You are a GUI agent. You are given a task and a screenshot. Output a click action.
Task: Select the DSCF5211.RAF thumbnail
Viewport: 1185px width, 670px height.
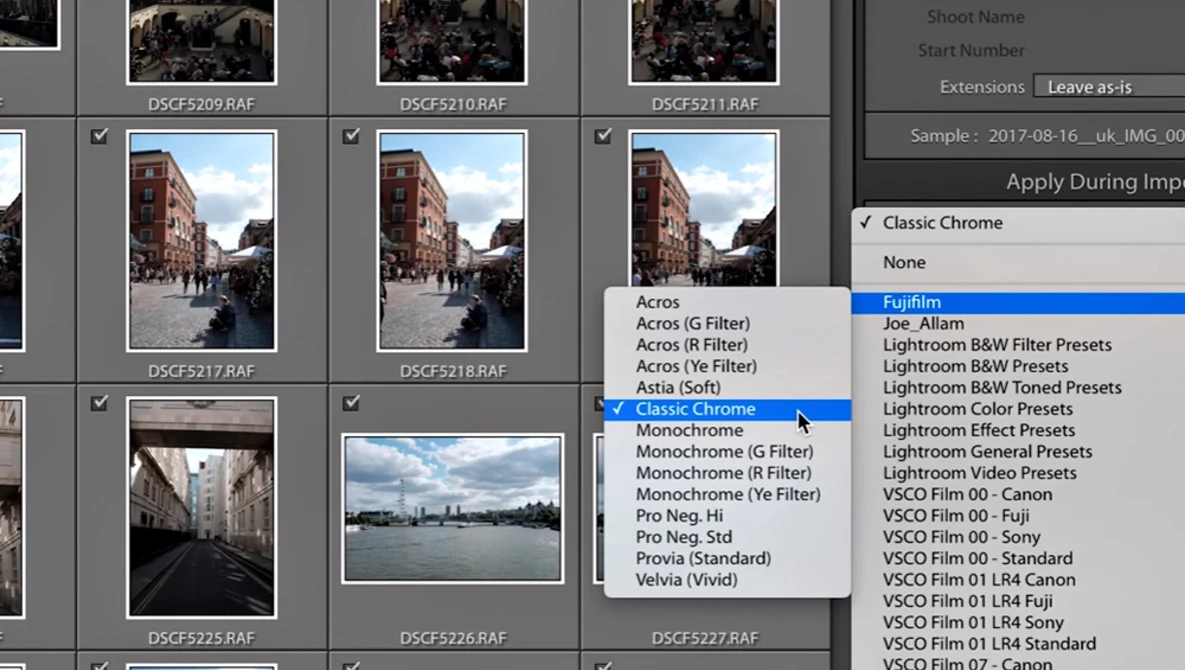[x=704, y=41]
